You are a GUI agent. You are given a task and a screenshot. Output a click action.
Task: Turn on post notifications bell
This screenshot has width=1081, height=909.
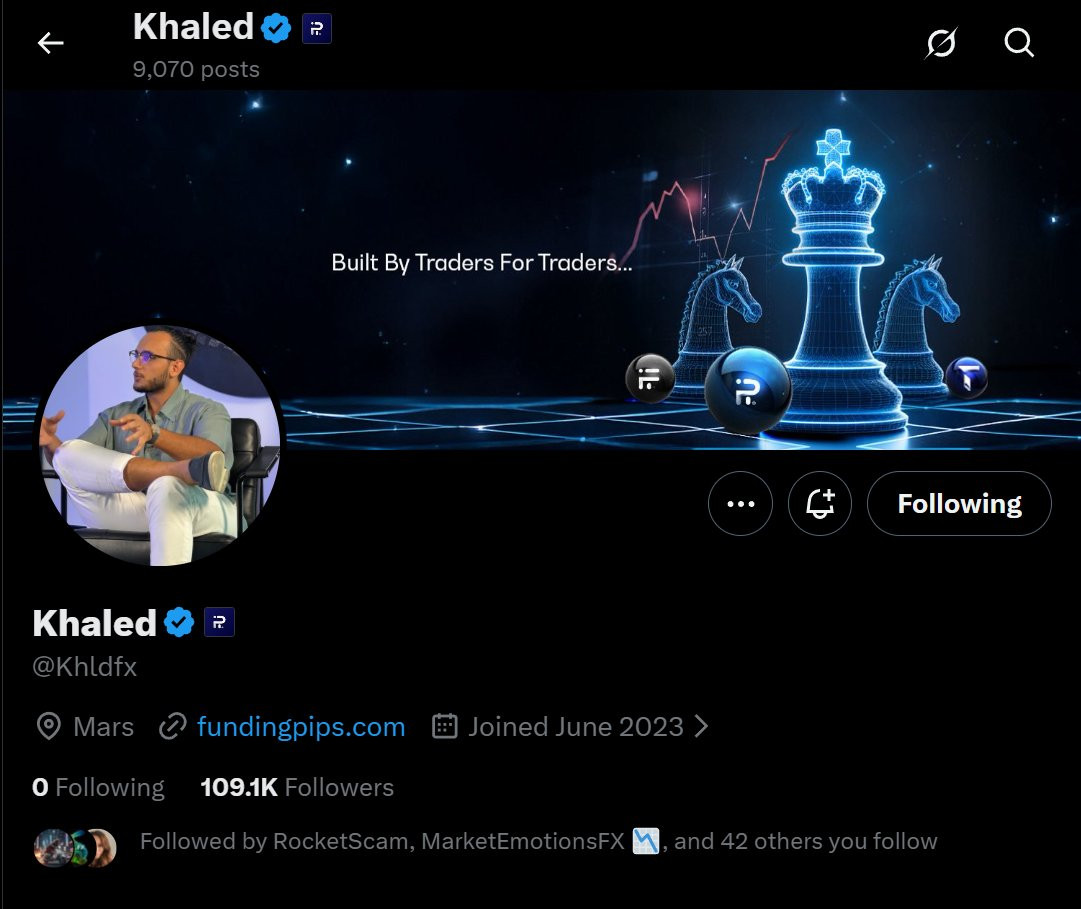pyautogui.click(x=820, y=504)
